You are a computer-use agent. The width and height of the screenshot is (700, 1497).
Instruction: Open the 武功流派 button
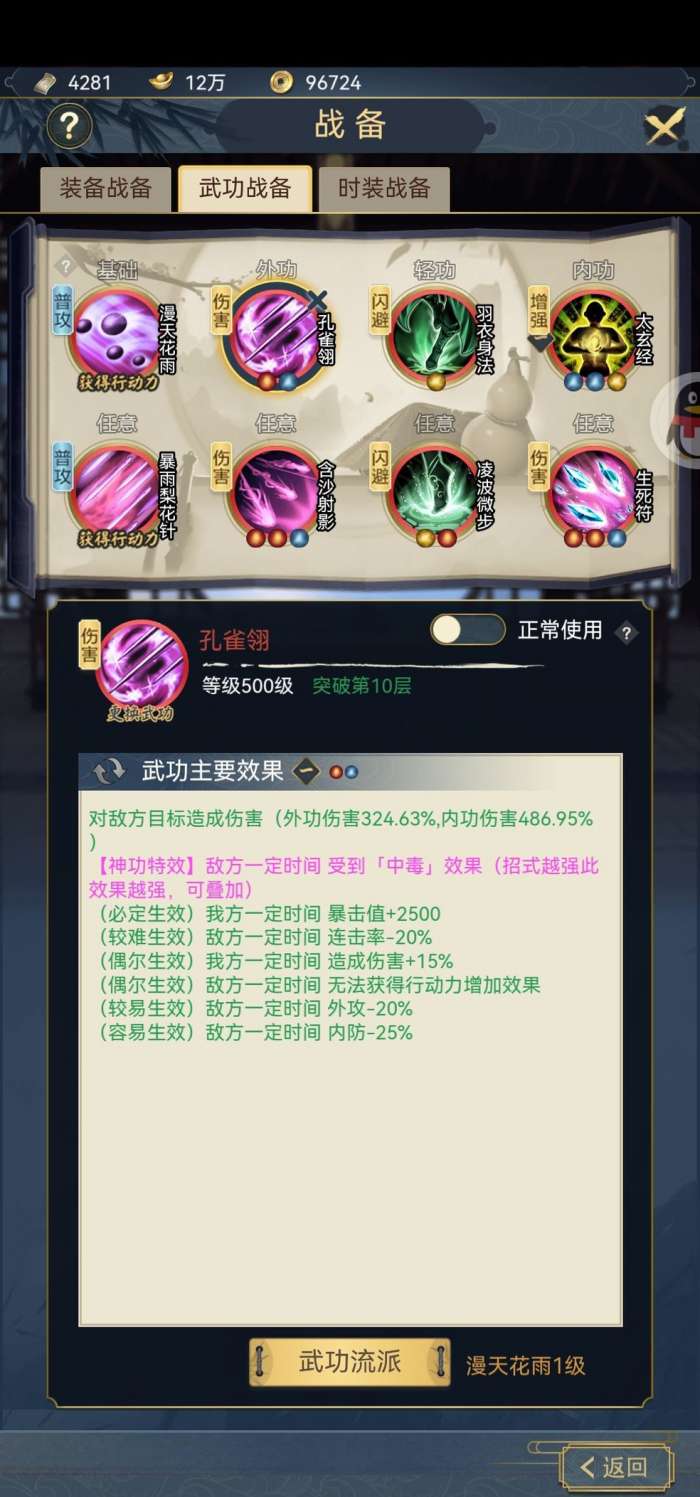[x=349, y=1363]
